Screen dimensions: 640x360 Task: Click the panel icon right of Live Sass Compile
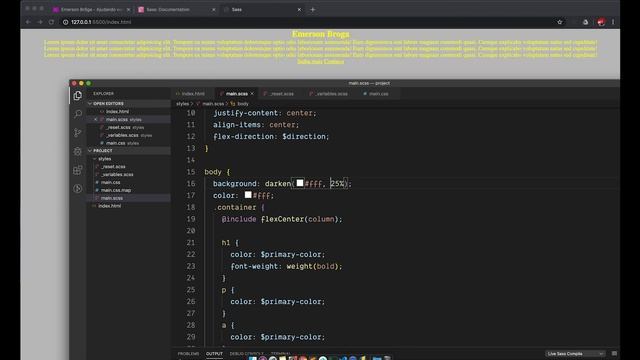pyautogui.click(x=614, y=353)
